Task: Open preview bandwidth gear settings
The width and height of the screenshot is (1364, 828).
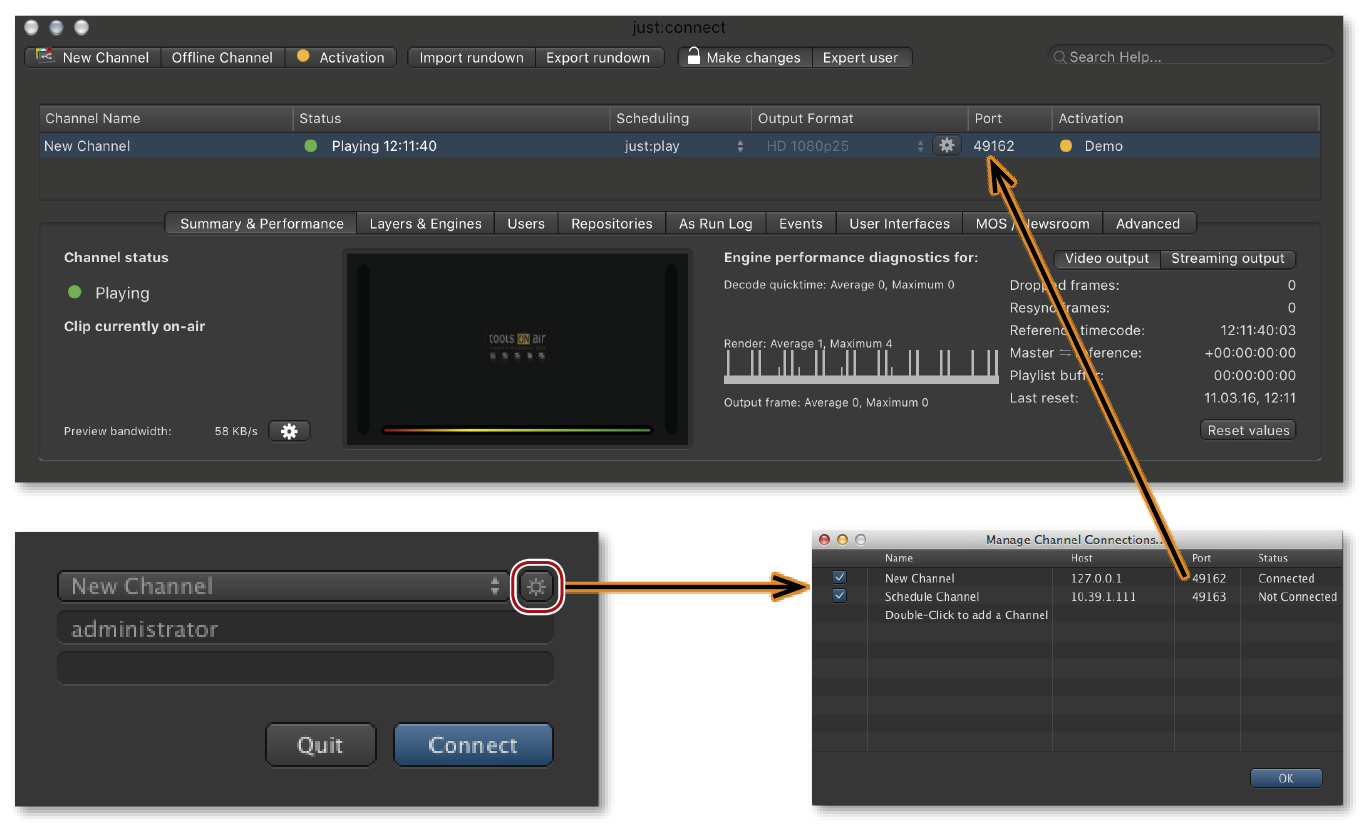Action: [x=290, y=431]
